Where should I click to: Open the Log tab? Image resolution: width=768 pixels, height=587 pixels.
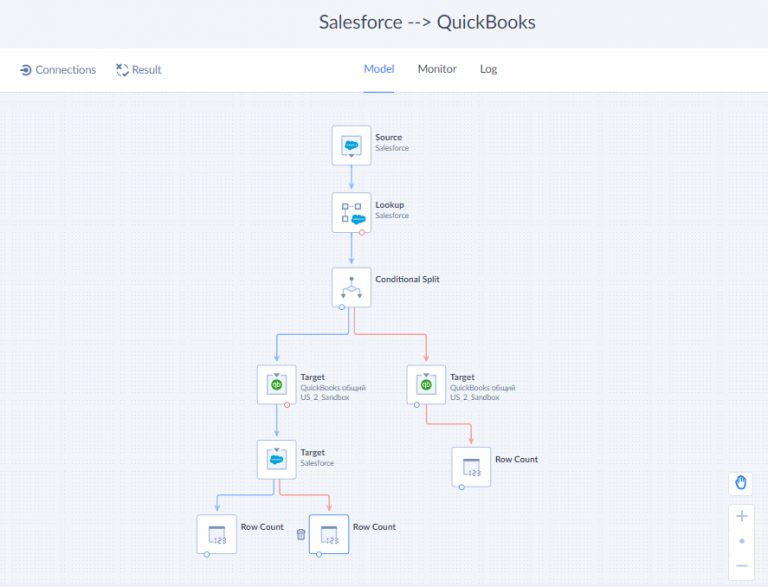click(488, 69)
